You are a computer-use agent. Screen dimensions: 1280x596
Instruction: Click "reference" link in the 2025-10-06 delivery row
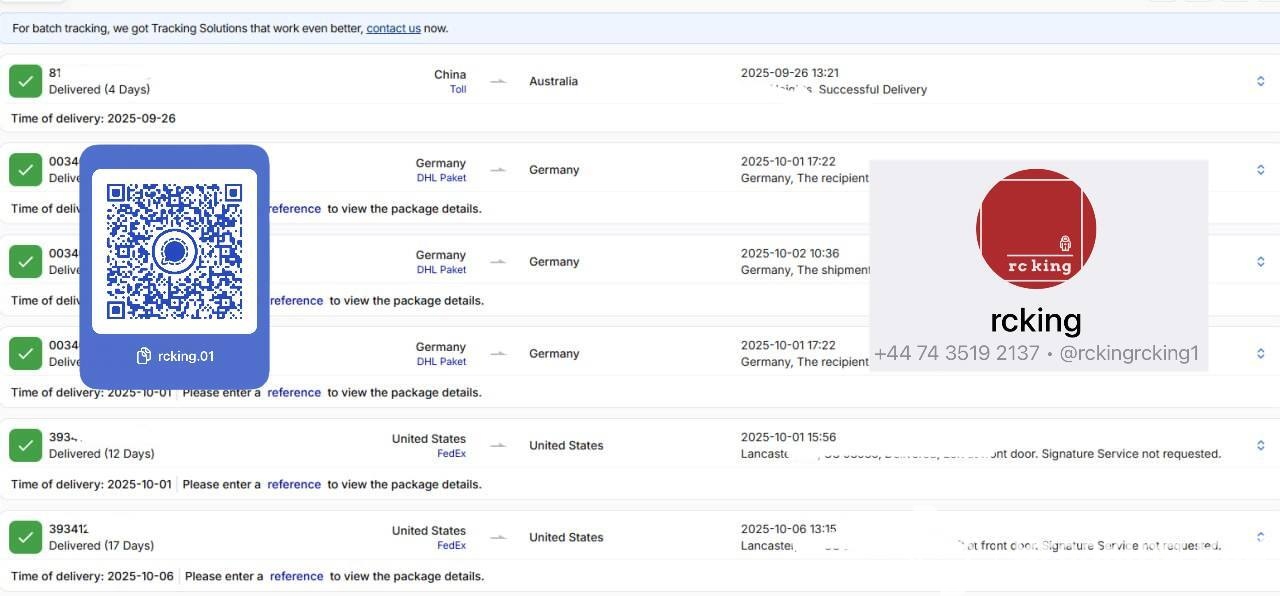[x=296, y=576]
